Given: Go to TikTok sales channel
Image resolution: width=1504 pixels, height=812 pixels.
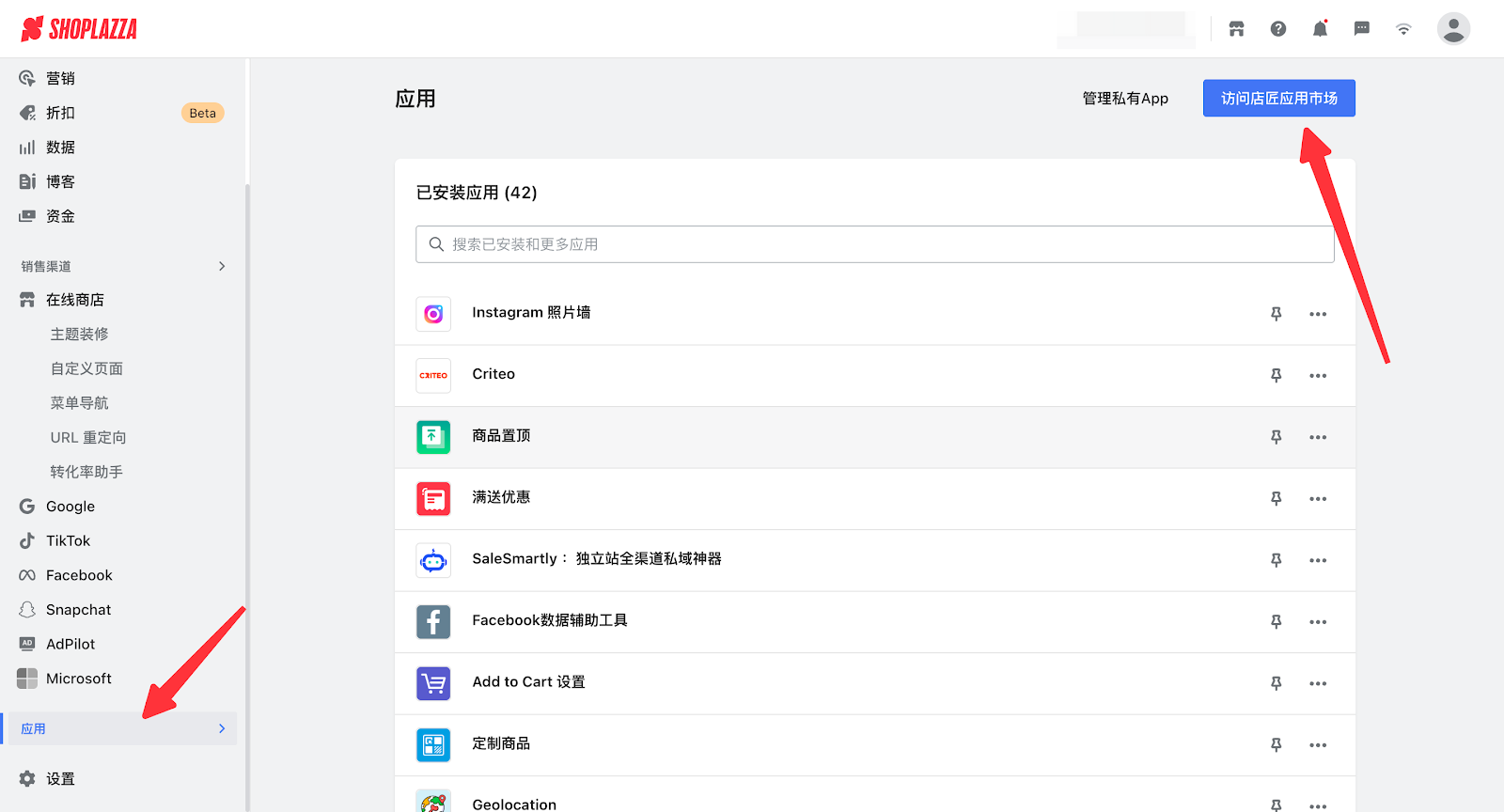Looking at the screenshot, I should (68, 540).
